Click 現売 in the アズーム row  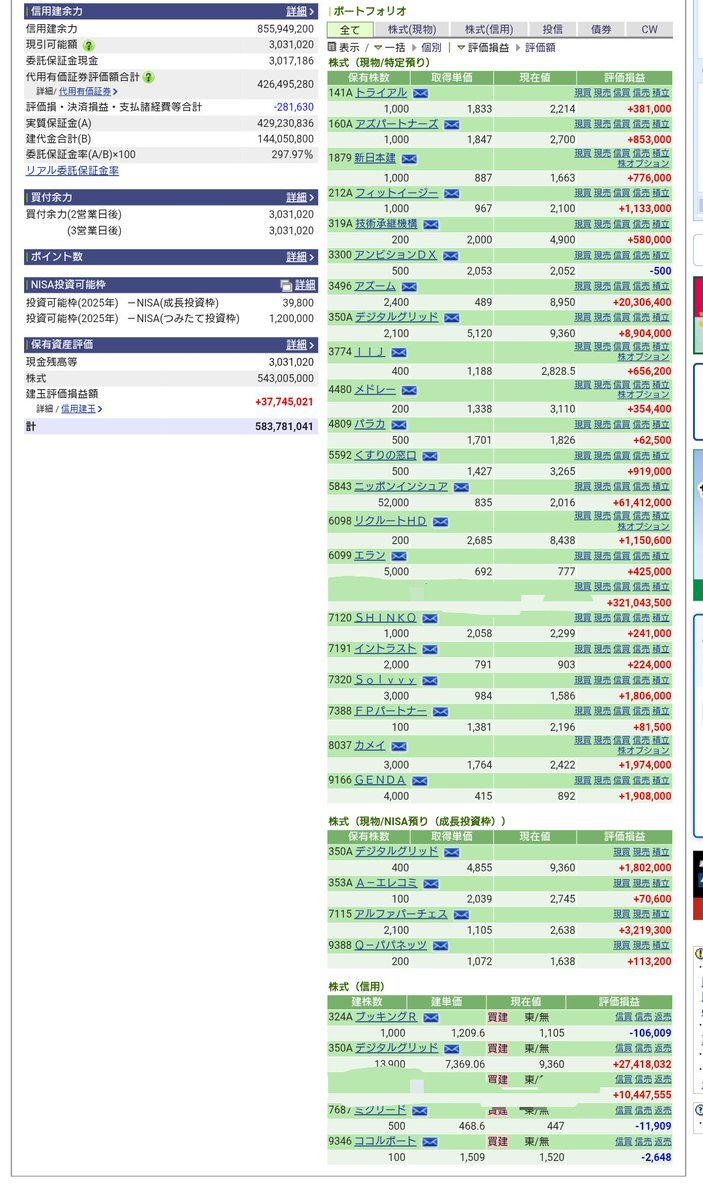point(602,286)
